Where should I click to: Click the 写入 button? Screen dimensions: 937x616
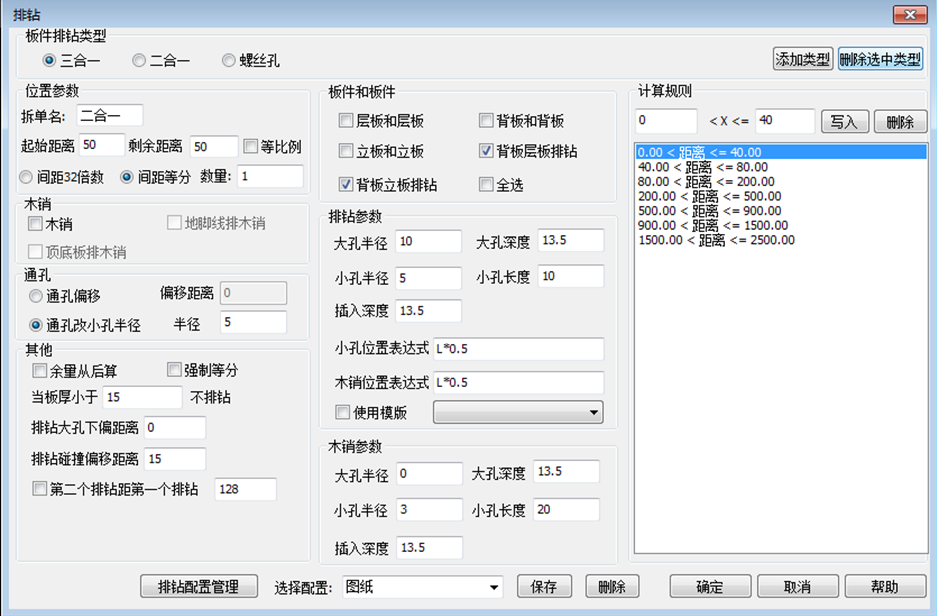[845, 122]
